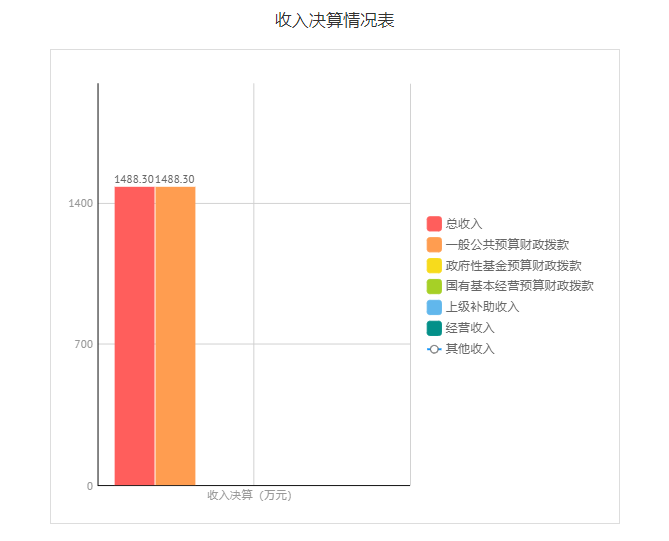The width and height of the screenshot is (669, 541).
Task: Click the orange 一般公共预算财政拨款 legend swatch
Action: click(434, 245)
